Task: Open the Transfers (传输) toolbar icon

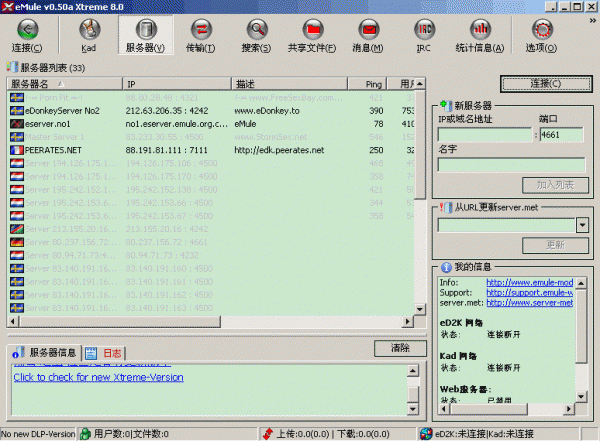Action: click(201, 29)
